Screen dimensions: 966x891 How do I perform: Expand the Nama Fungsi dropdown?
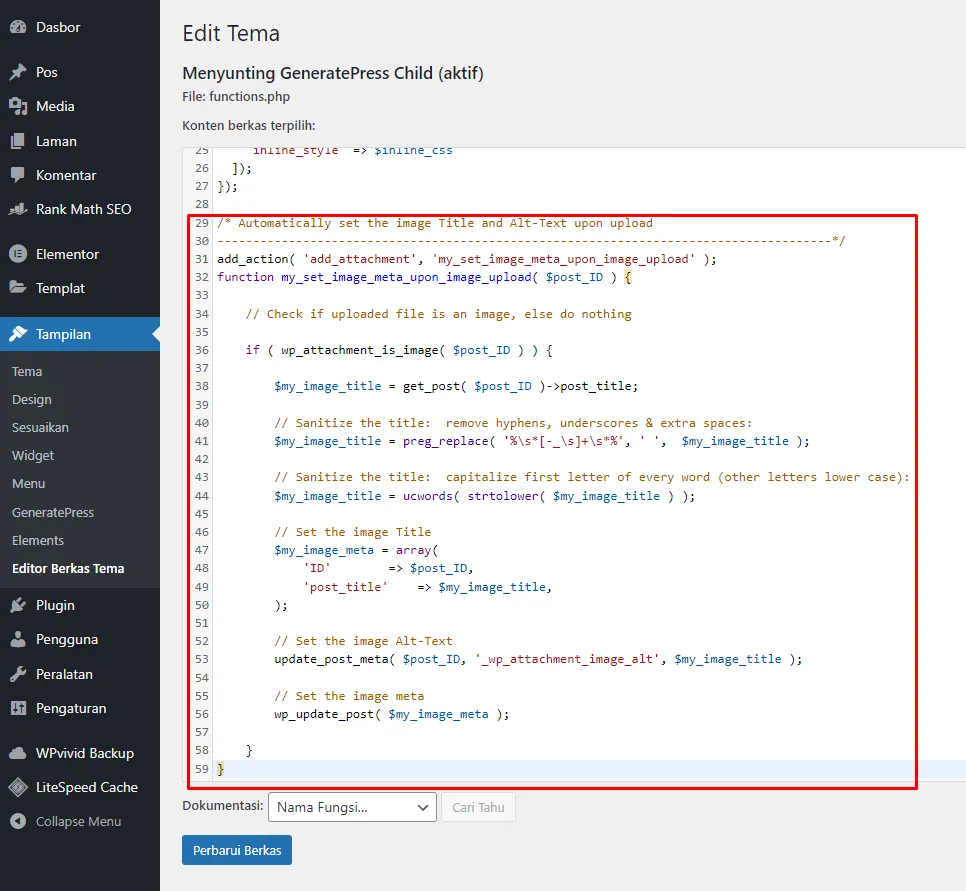coord(352,807)
